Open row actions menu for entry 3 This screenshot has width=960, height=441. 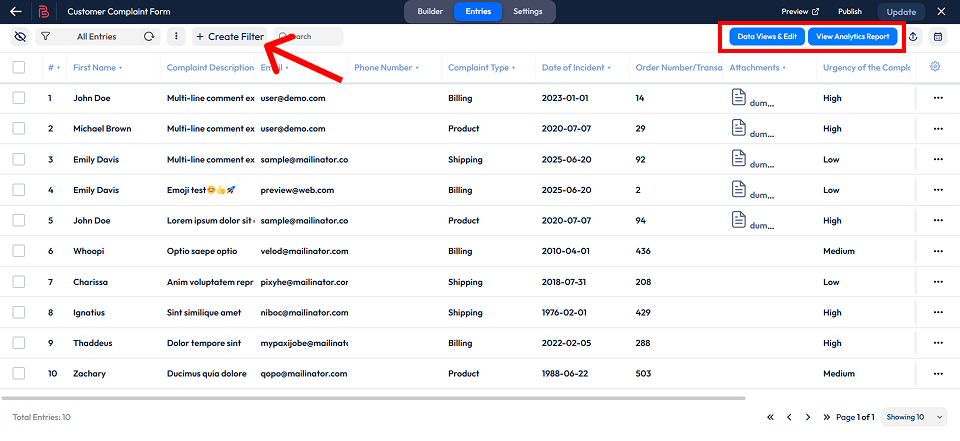tap(938, 159)
